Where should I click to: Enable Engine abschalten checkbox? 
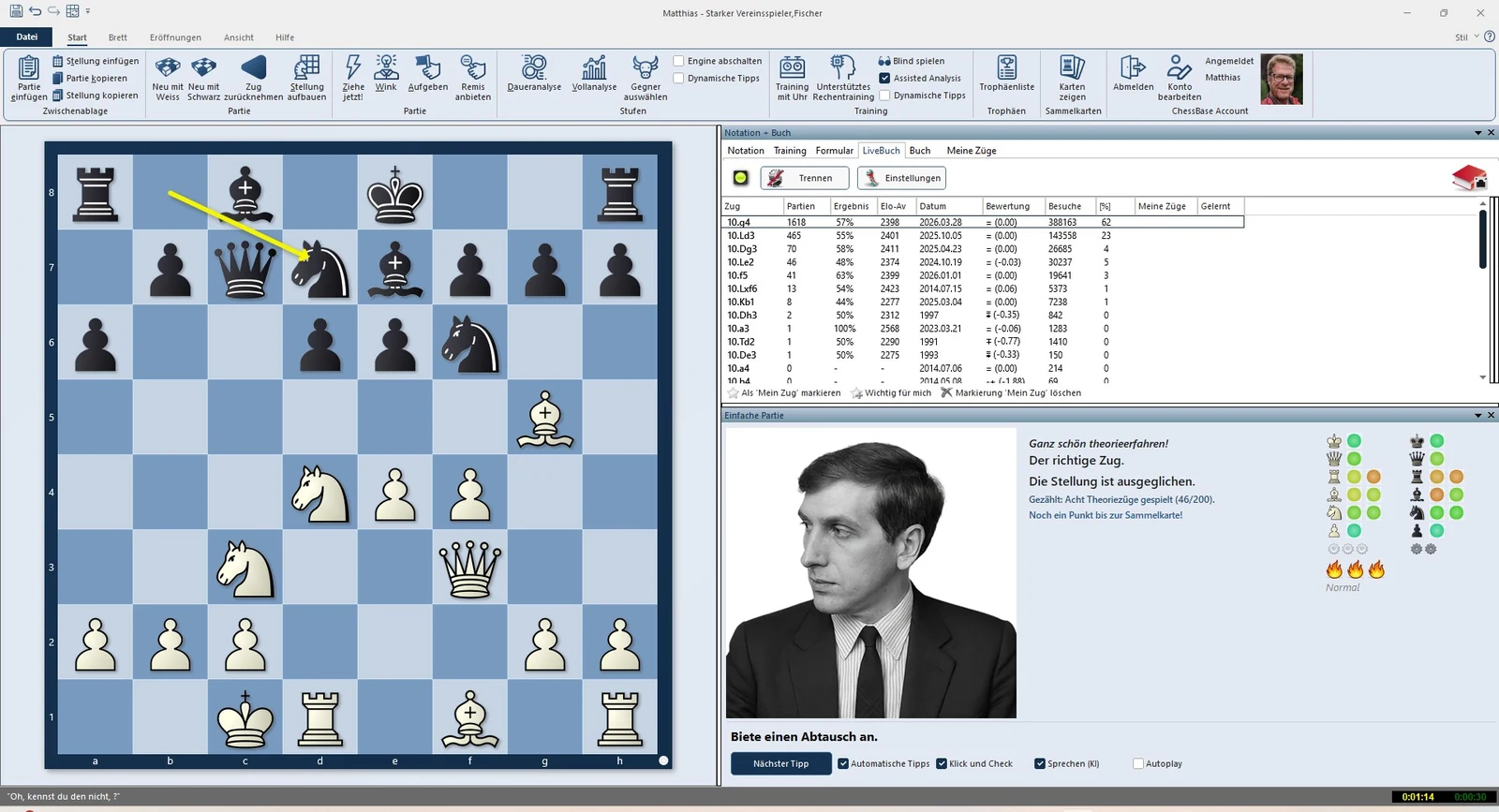click(678, 61)
